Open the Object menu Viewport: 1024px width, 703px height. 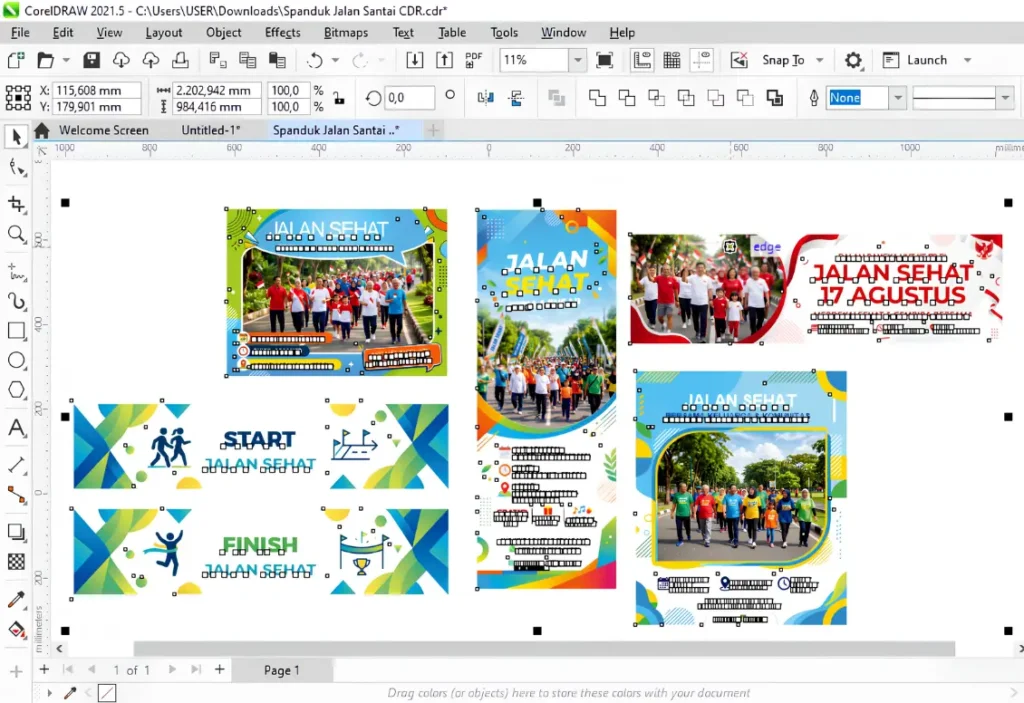[223, 32]
